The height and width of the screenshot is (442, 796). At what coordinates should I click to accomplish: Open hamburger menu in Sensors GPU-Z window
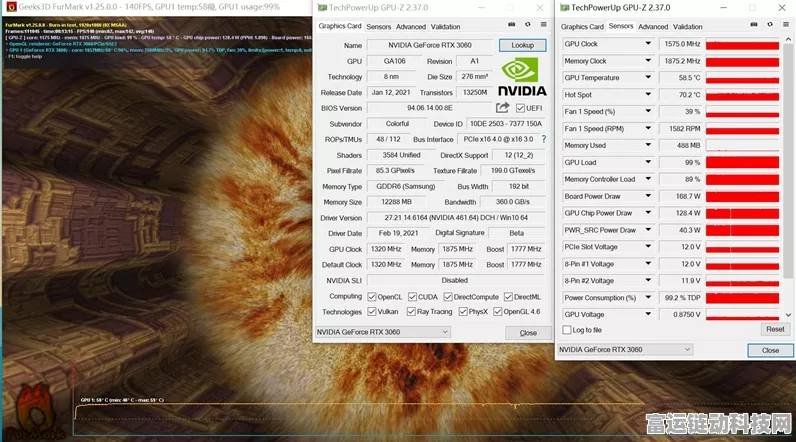[x=786, y=25]
